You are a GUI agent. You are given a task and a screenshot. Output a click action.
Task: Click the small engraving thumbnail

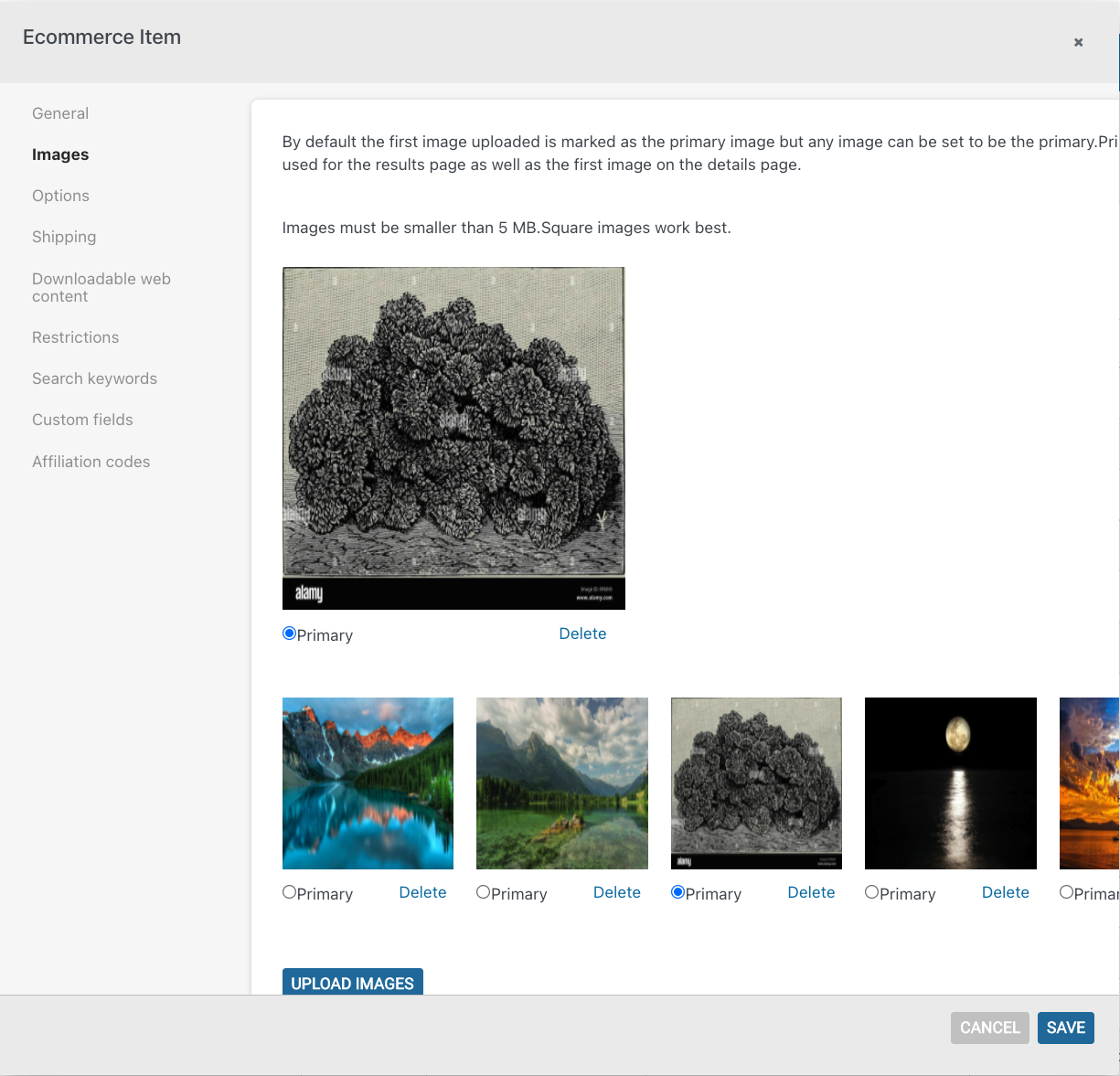756,783
